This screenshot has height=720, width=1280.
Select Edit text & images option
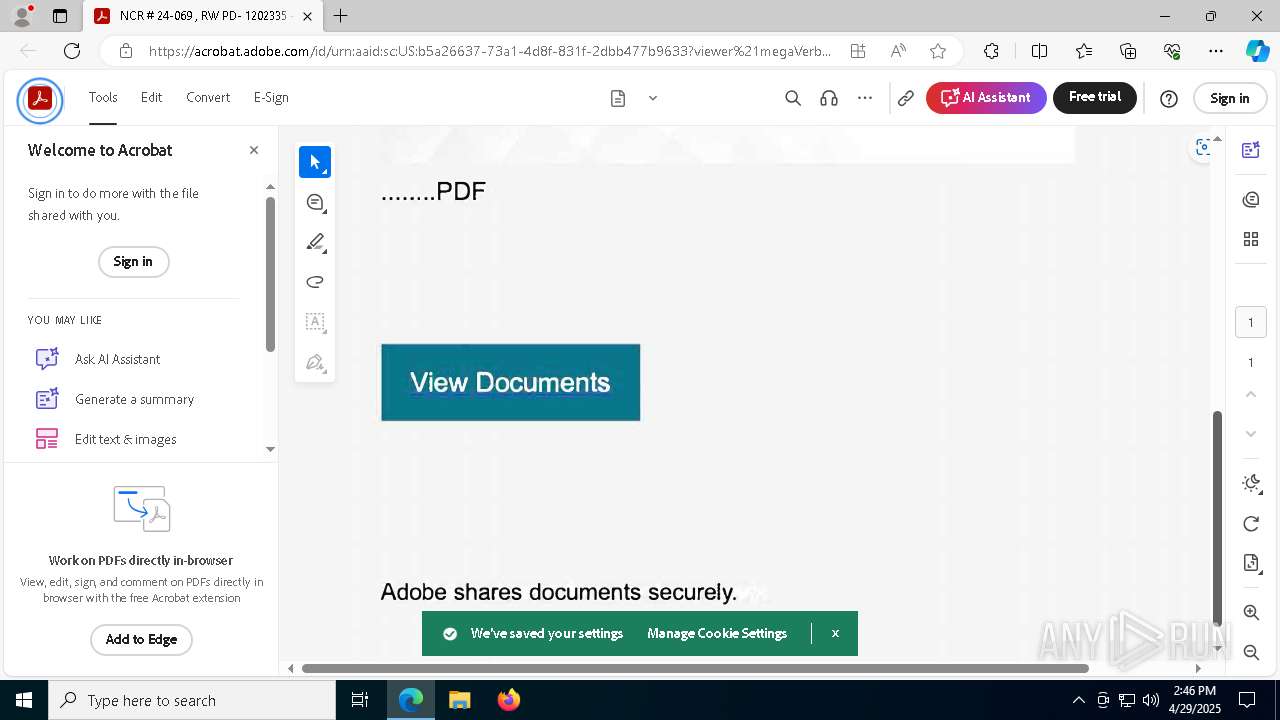coord(106,439)
